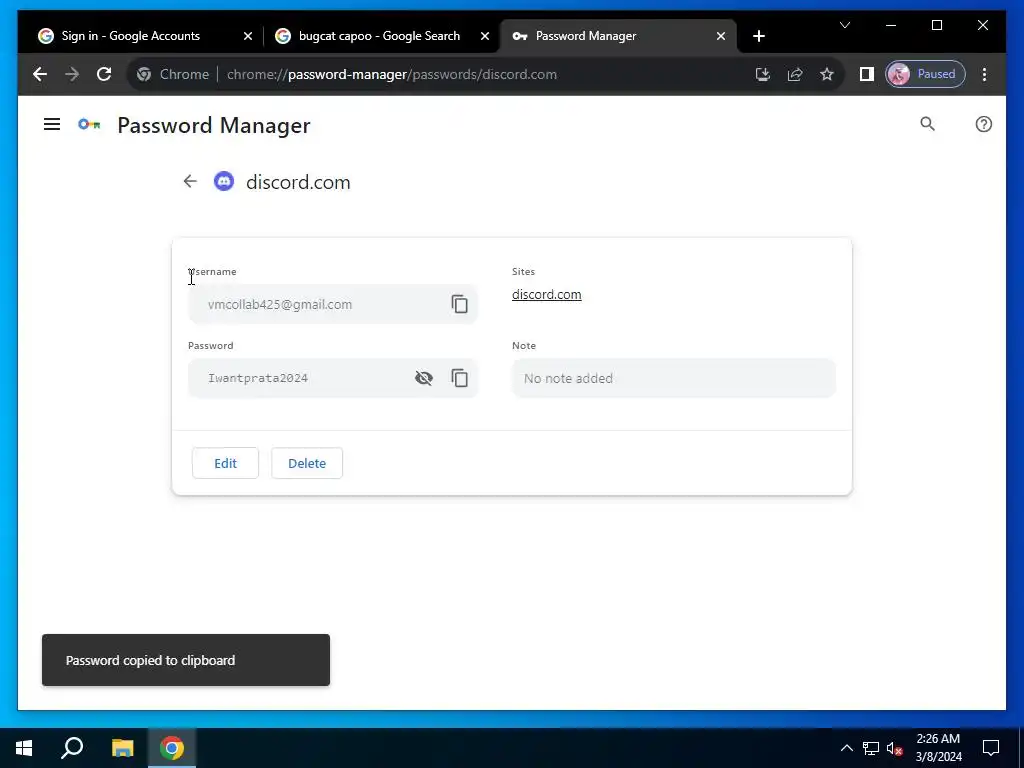This screenshot has height=768, width=1024.
Task: Click the password field Iwantprata2024
Action: pos(332,377)
